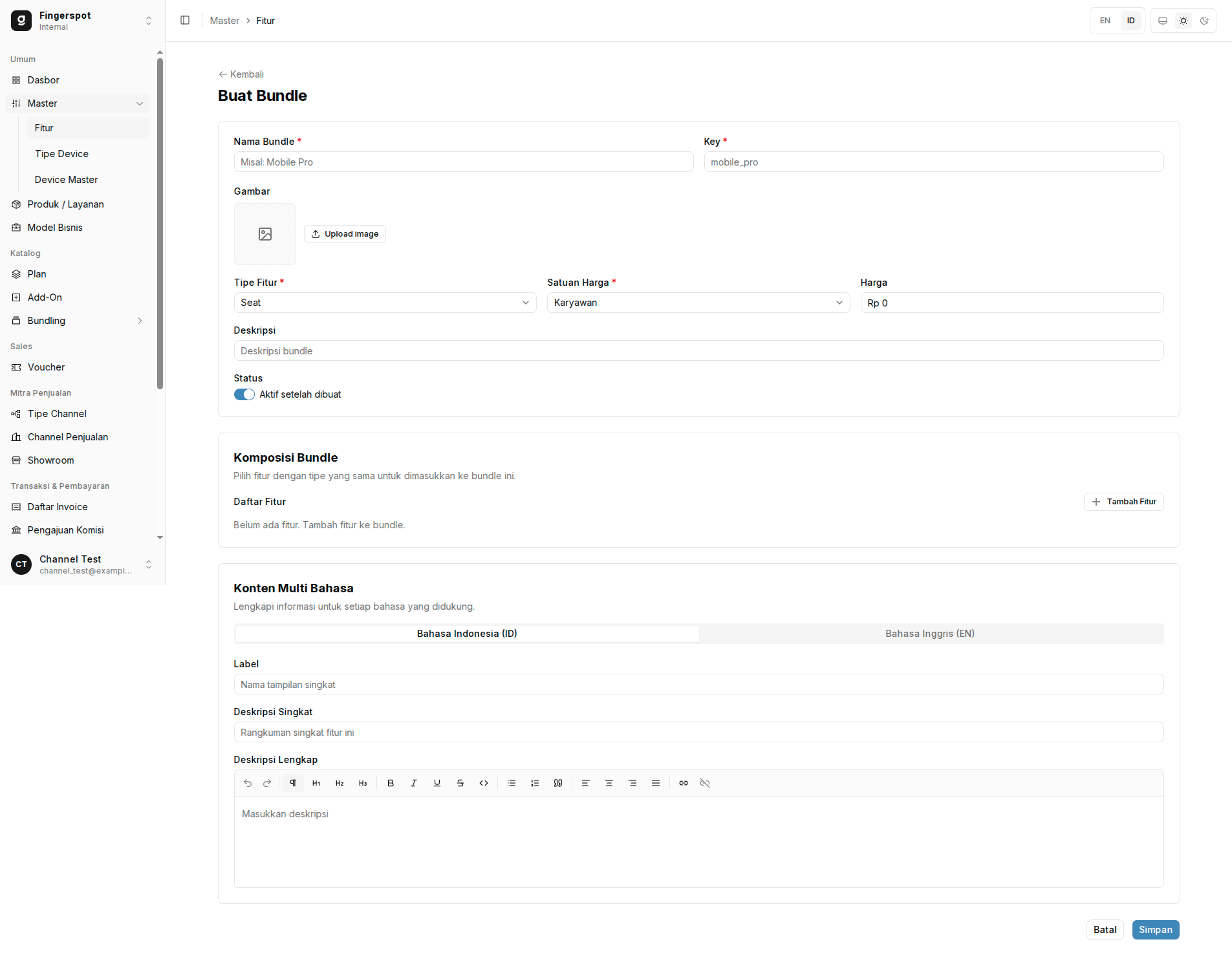Switch to Bahasa Inggris (EN) tab
Viewport: 1232px width, 966px height.
[x=930, y=634]
